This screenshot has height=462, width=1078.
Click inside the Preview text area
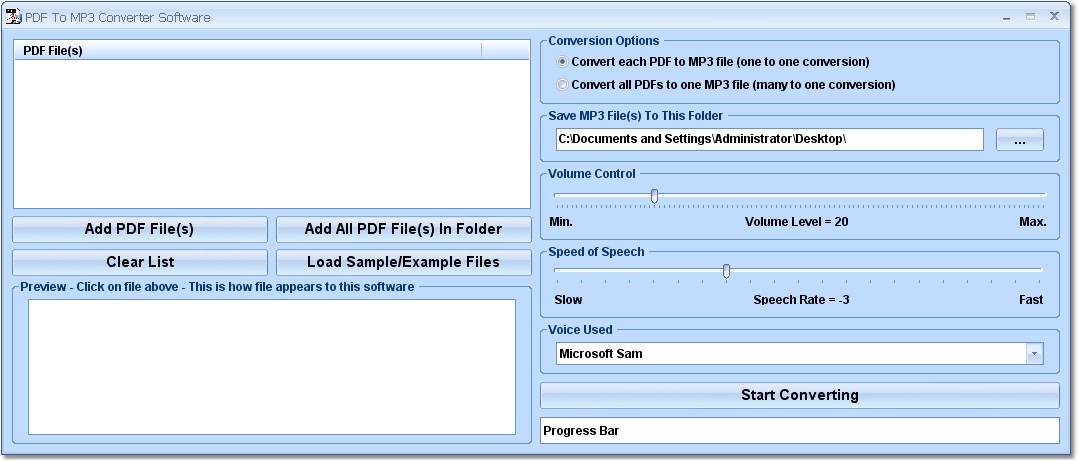click(x=272, y=366)
